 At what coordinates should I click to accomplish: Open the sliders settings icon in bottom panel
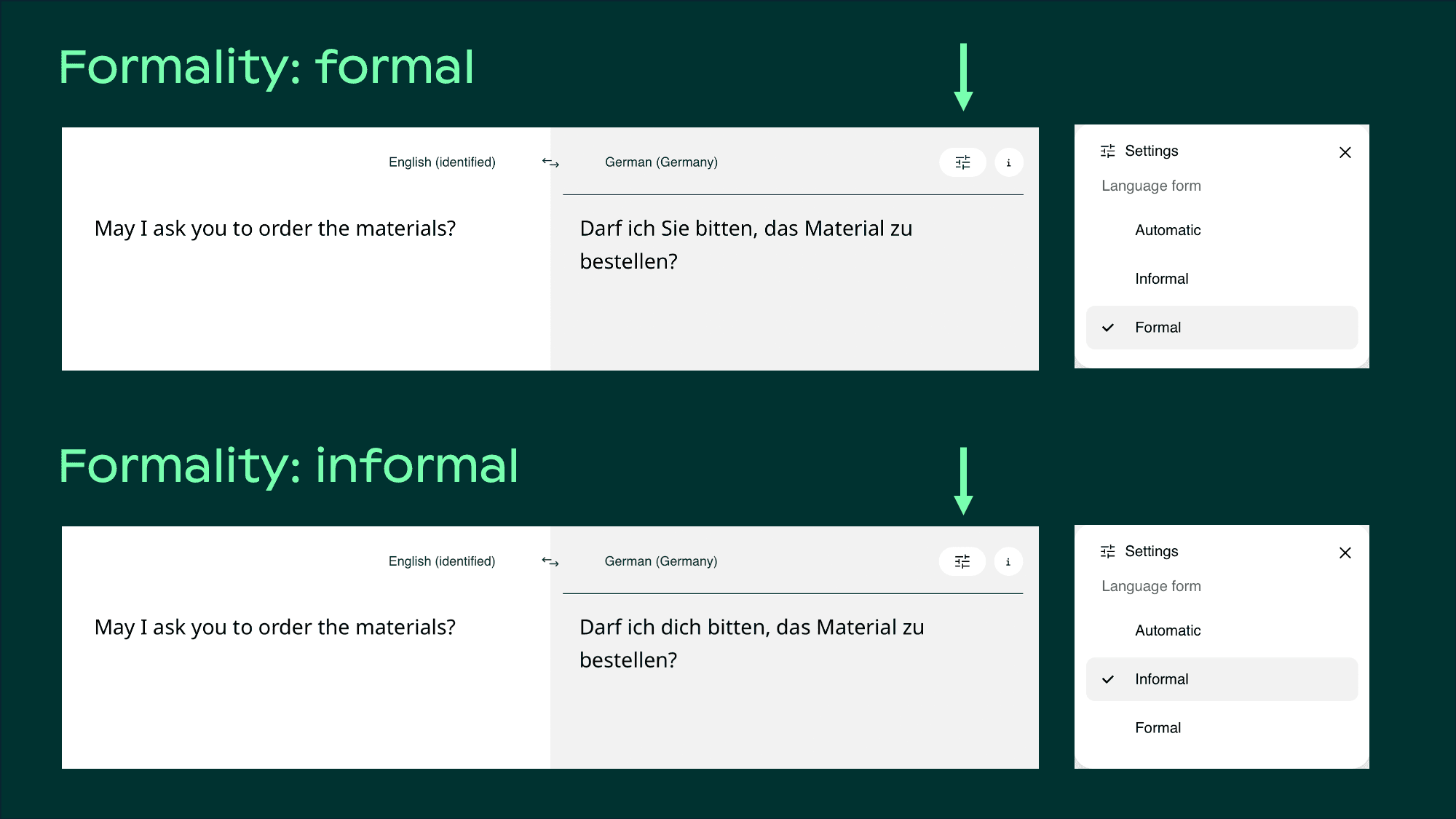click(x=962, y=561)
